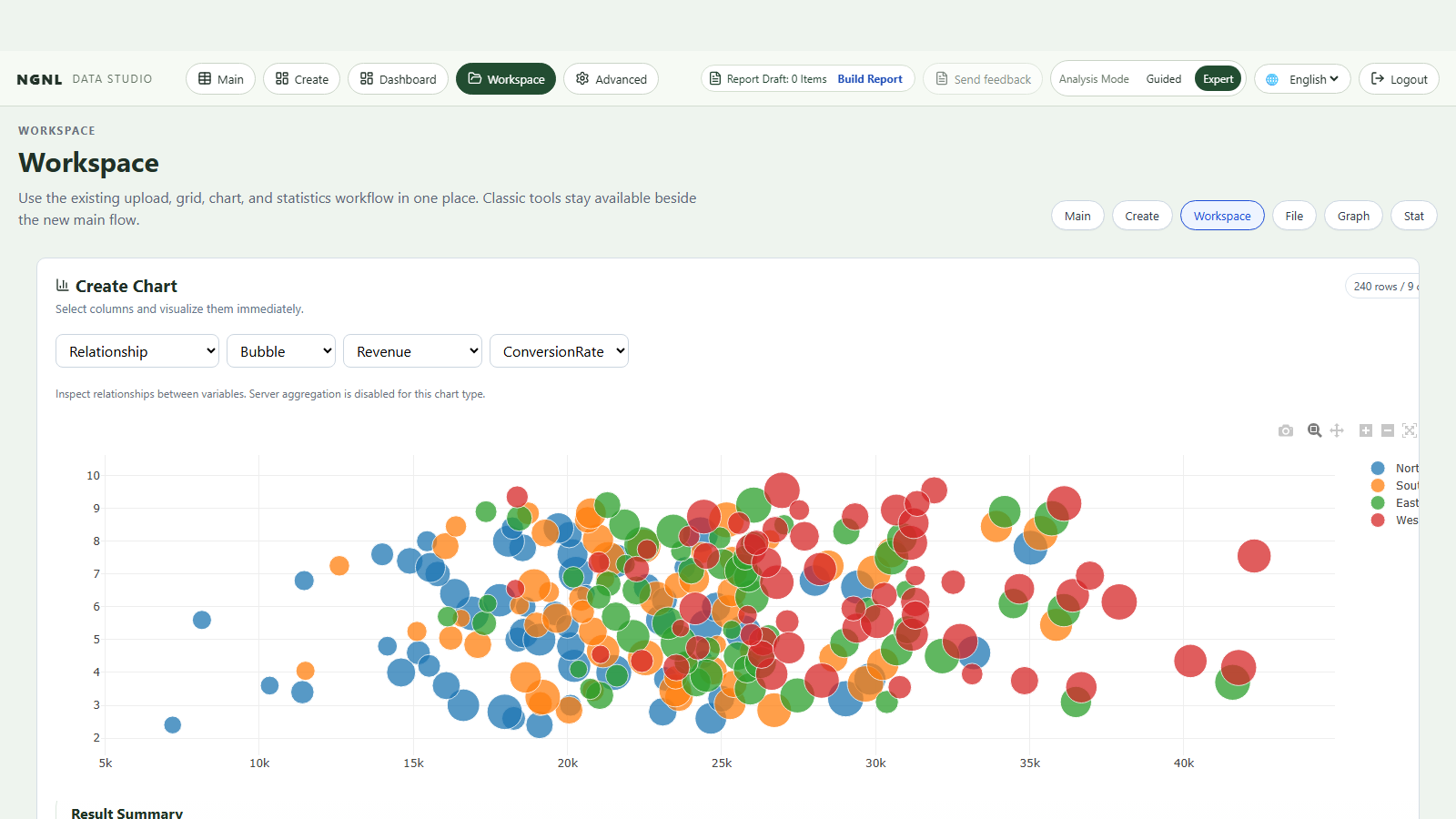
Task: Open the Dashboard tab in navbar
Action: pos(398,79)
